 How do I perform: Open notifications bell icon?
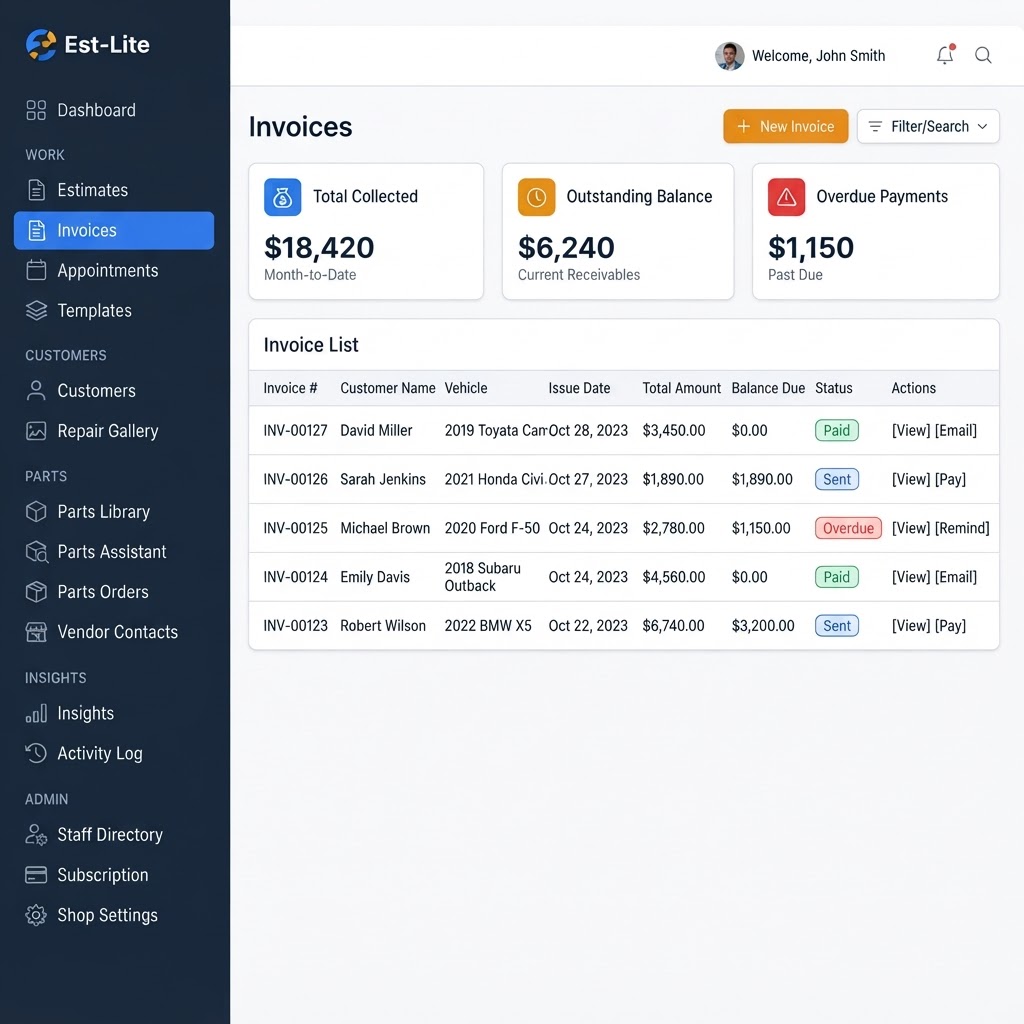coord(945,55)
